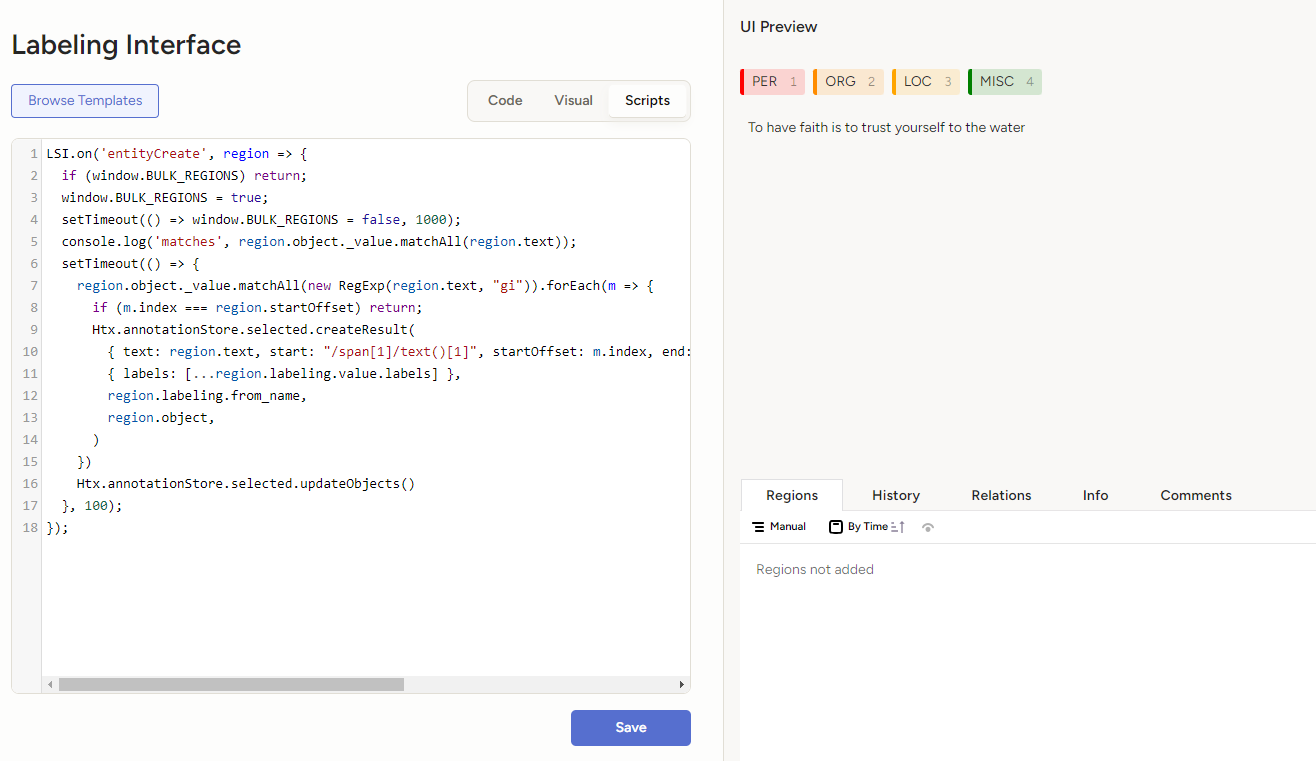Select Manual grouping in the Regions toolbar
1316x761 pixels.
coord(778,526)
